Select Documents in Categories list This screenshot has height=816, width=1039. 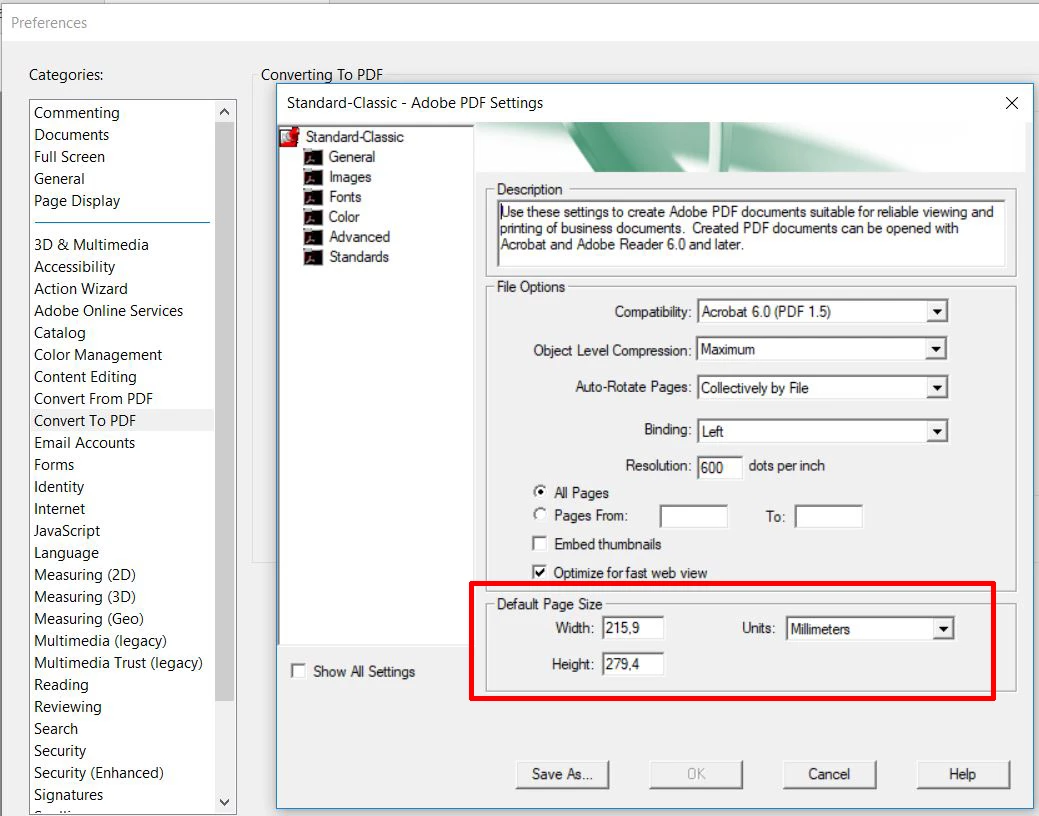pyautogui.click(x=72, y=135)
